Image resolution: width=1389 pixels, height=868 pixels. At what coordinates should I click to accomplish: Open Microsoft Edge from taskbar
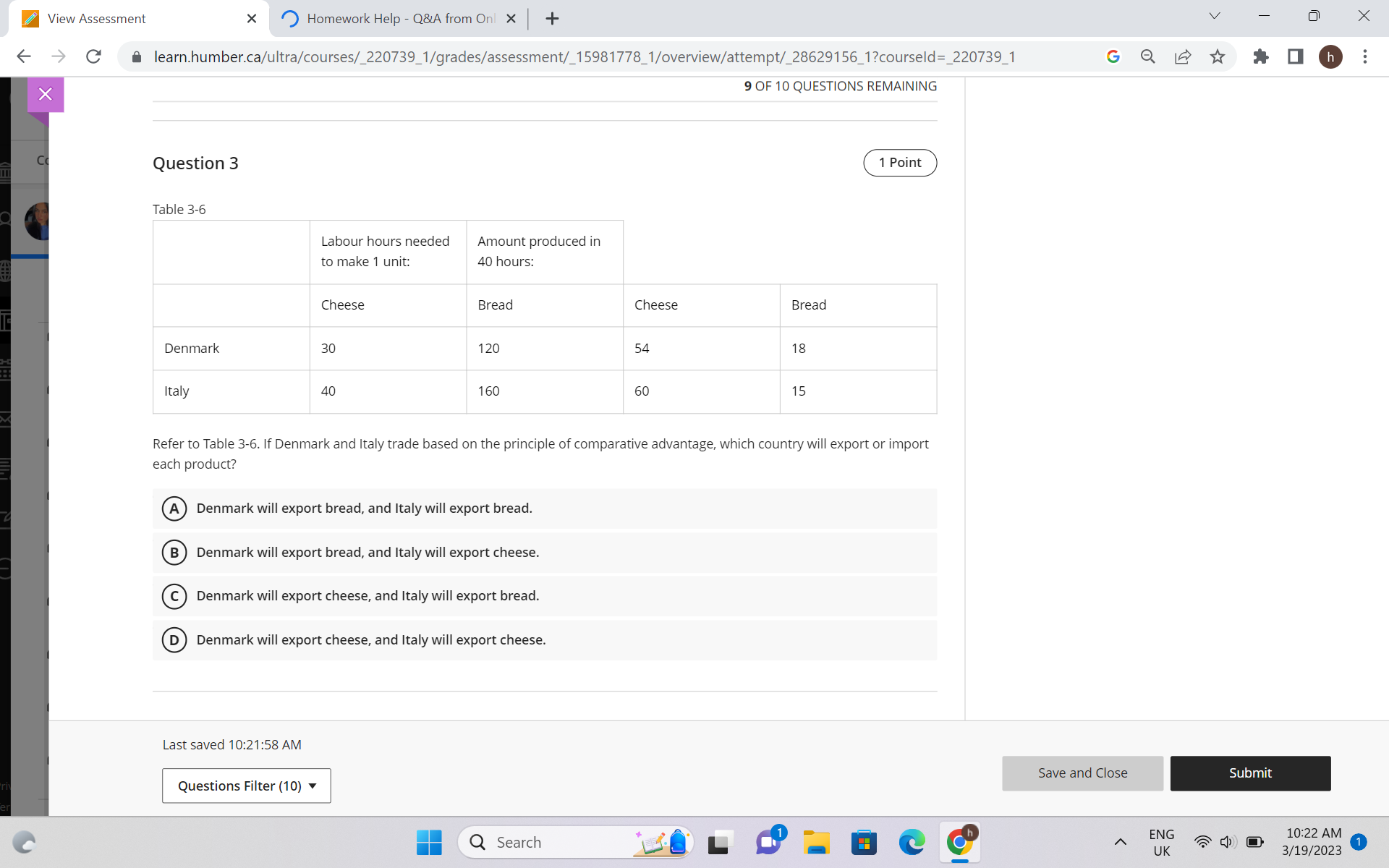[912, 842]
